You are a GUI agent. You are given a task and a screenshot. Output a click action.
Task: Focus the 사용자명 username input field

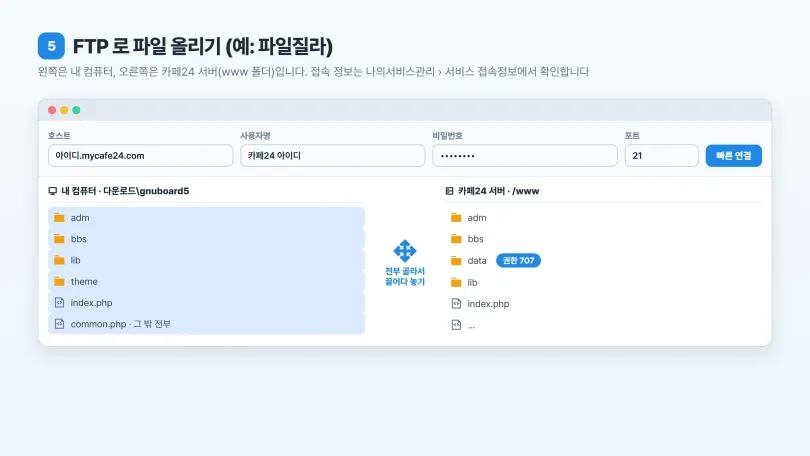(x=333, y=155)
